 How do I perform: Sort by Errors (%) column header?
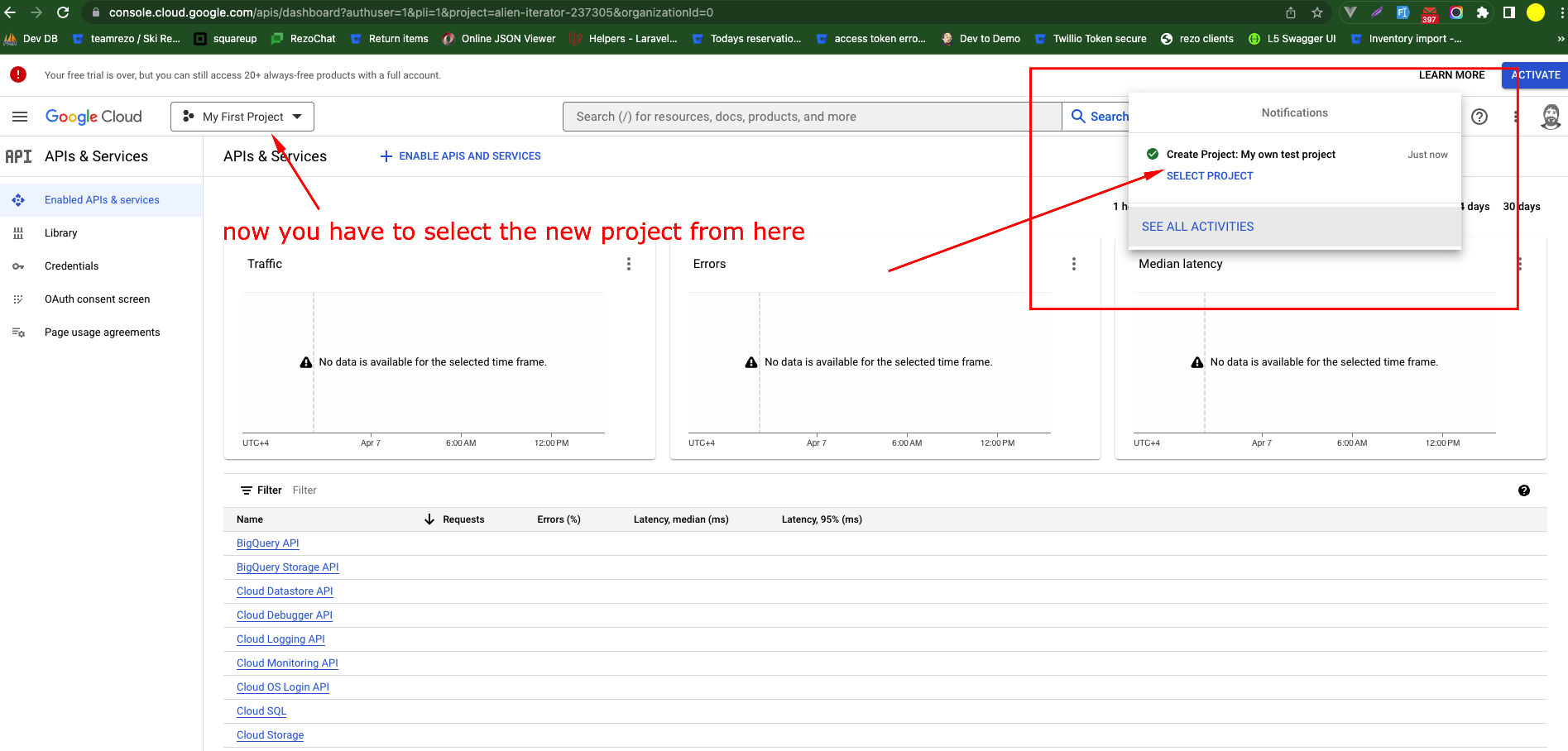559,519
